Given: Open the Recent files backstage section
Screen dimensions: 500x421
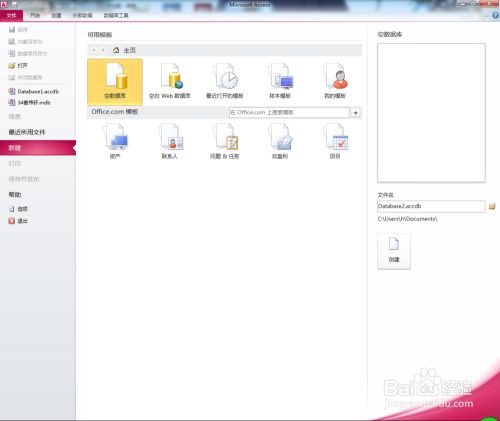Looking at the screenshot, I should [27, 132].
